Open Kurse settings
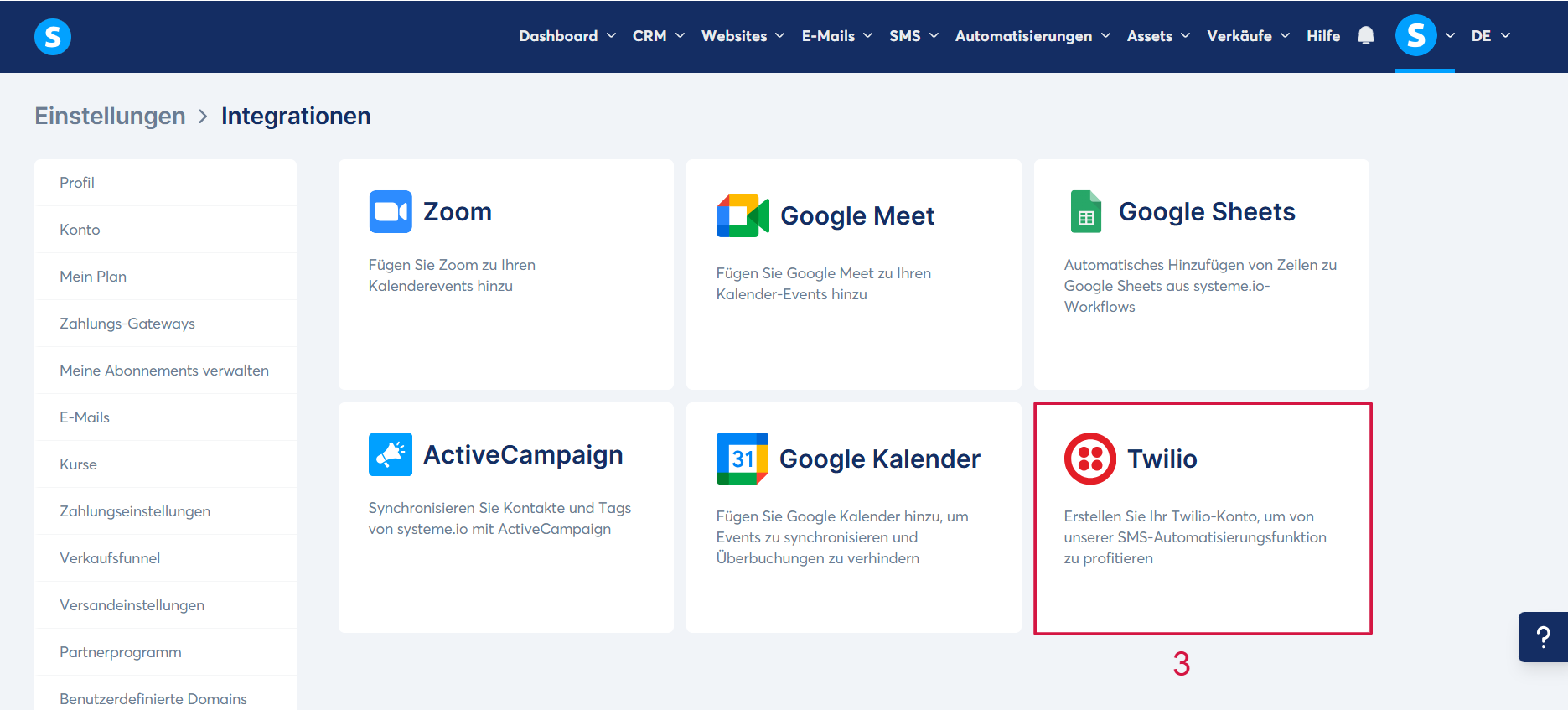The image size is (1568, 710). click(166, 464)
